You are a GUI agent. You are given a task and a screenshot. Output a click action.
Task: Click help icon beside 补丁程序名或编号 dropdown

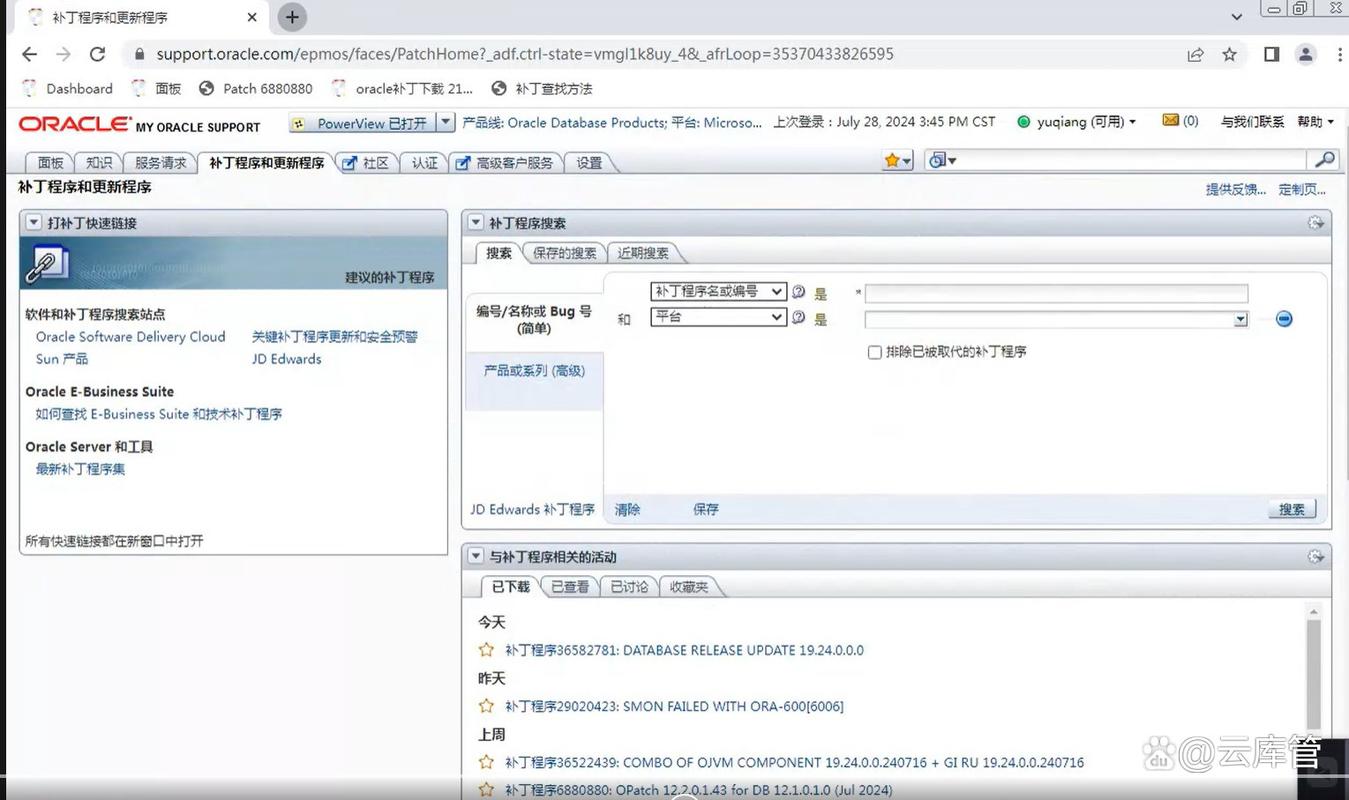coord(798,292)
